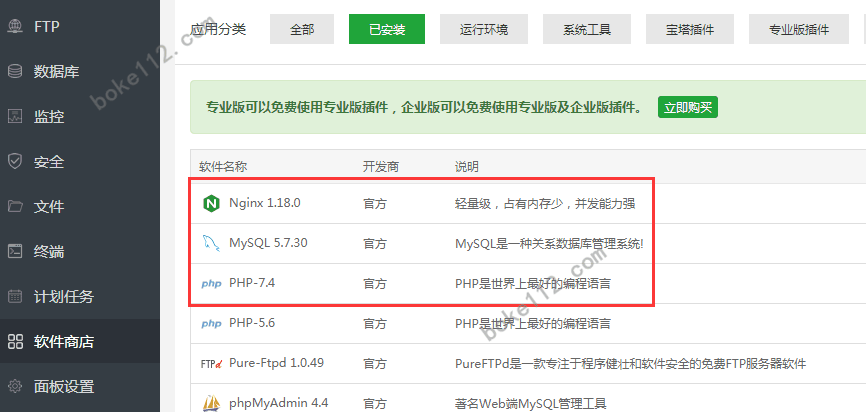This screenshot has width=866, height=412.
Task: Open PHP-7.4 software entry
Action: pyautogui.click(x=252, y=283)
